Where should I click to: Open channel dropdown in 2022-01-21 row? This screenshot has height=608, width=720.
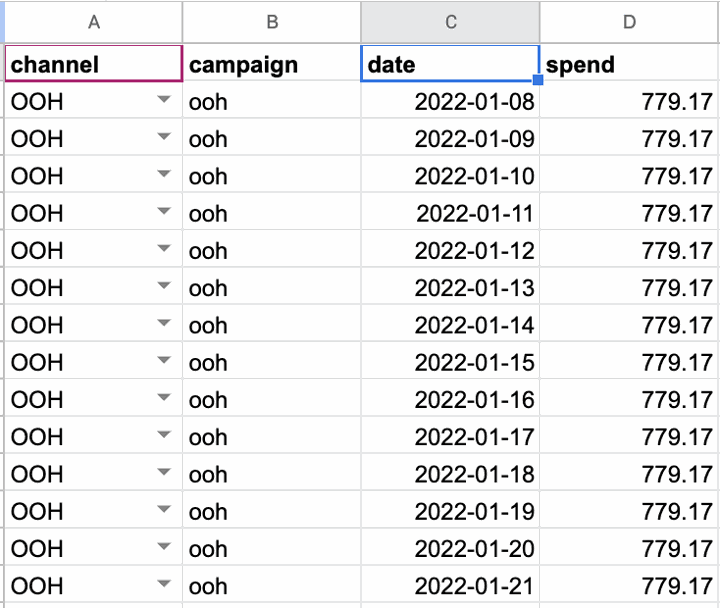[164, 583]
